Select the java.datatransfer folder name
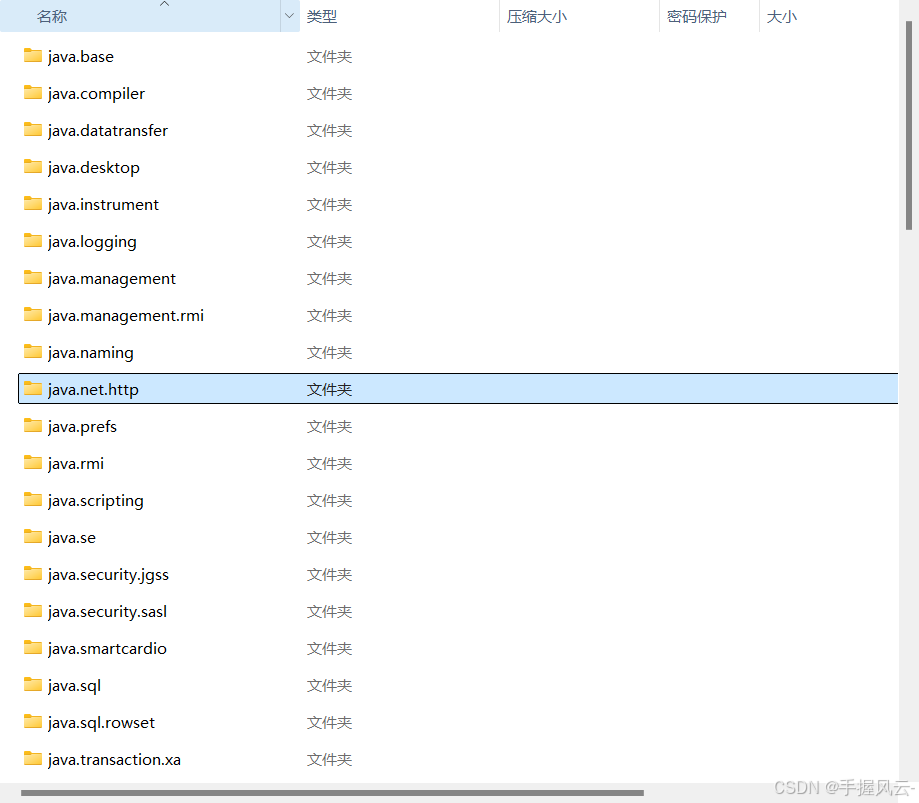 [x=108, y=130]
